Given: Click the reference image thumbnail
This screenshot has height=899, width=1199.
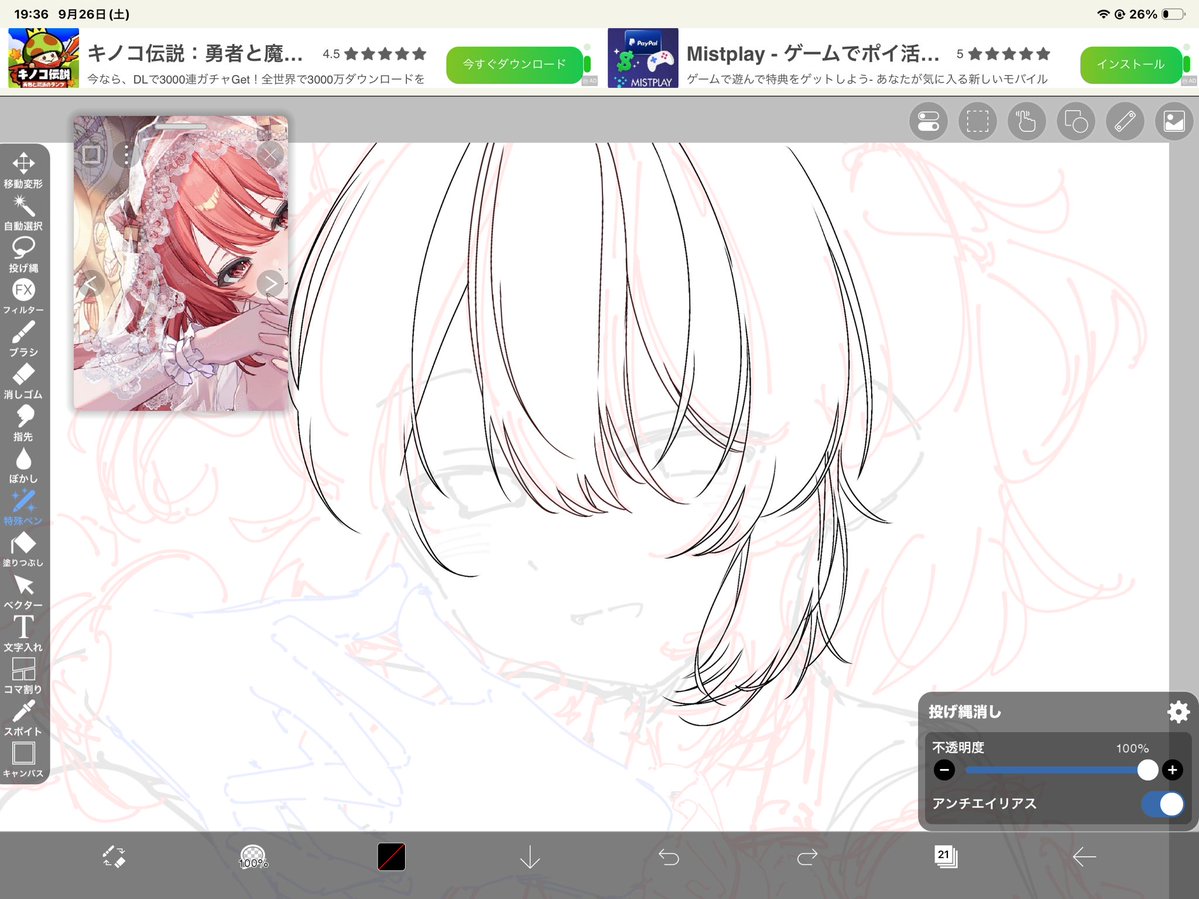Looking at the screenshot, I should [180, 263].
